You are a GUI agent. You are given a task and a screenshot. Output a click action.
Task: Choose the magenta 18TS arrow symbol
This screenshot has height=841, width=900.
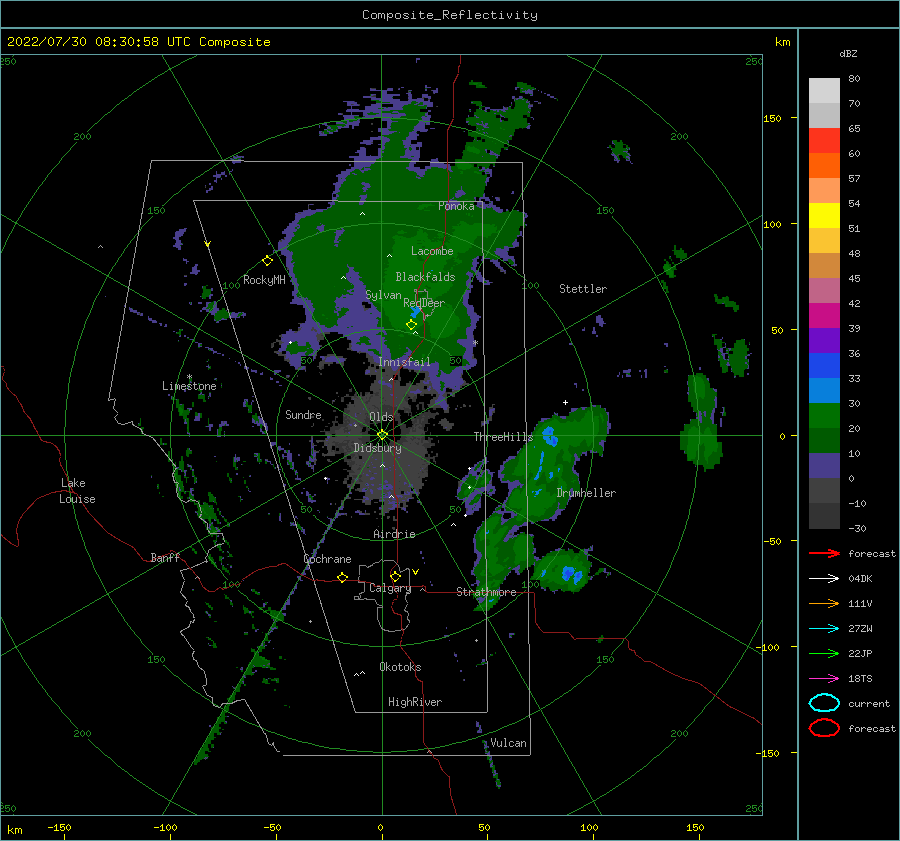(824, 679)
